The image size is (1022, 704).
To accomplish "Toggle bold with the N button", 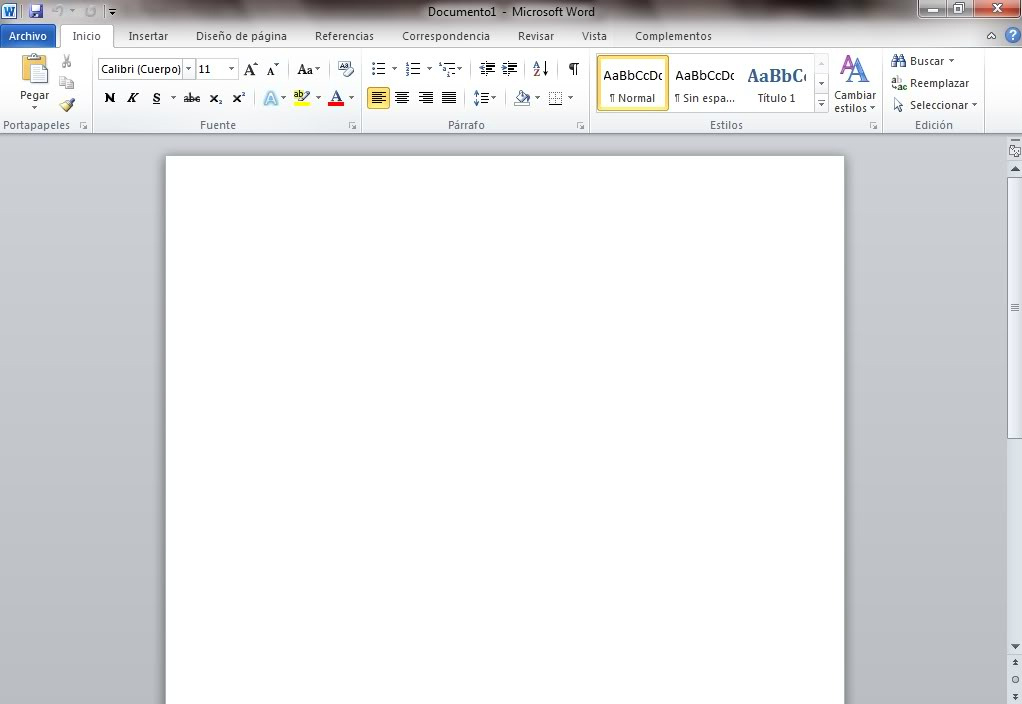I will tap(110, 98).
